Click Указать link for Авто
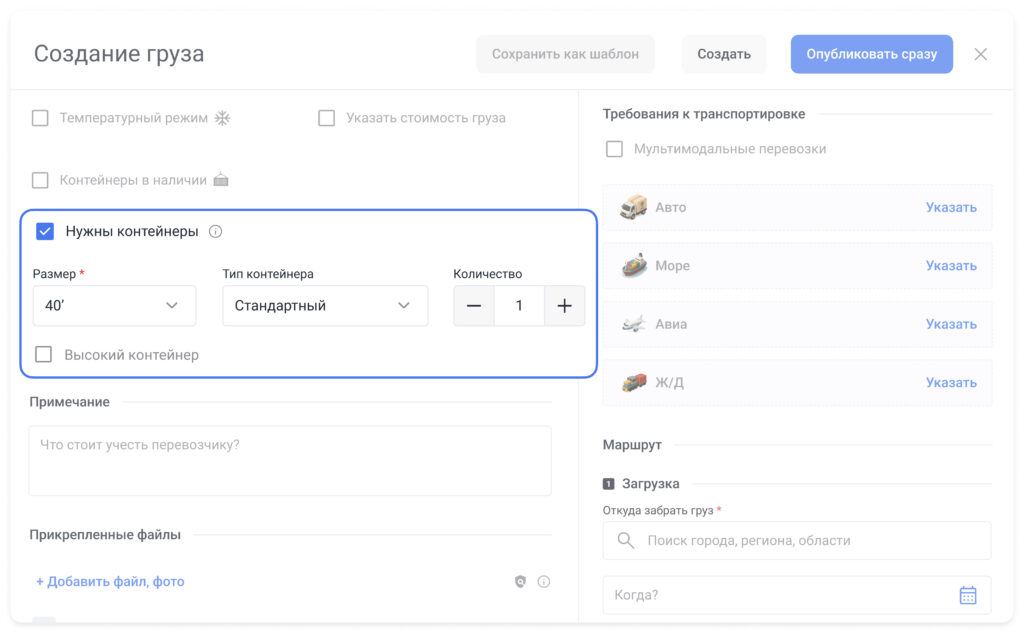The image size is (1024, 633). coord(951,207)
